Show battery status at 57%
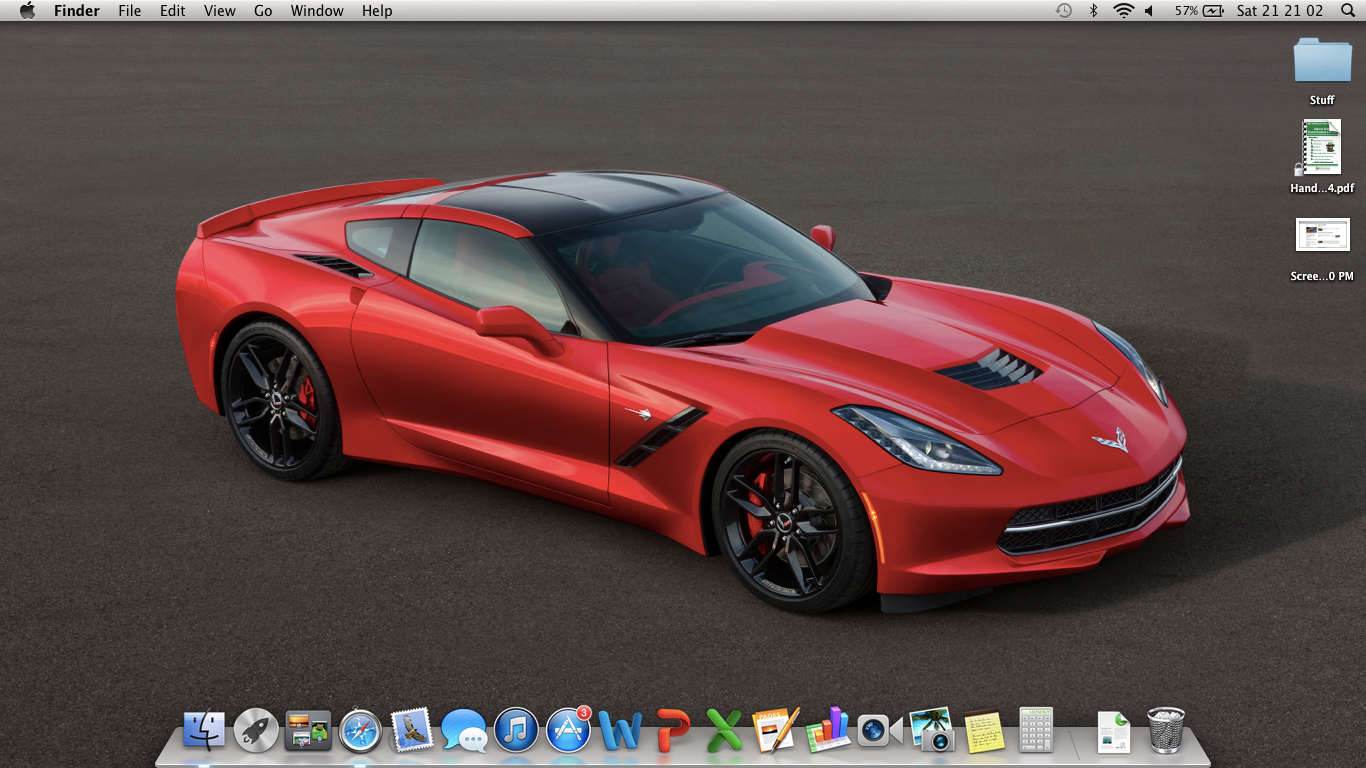Image resolution: width=1366 pixels, height=768 pixels. click(1199, 11)
